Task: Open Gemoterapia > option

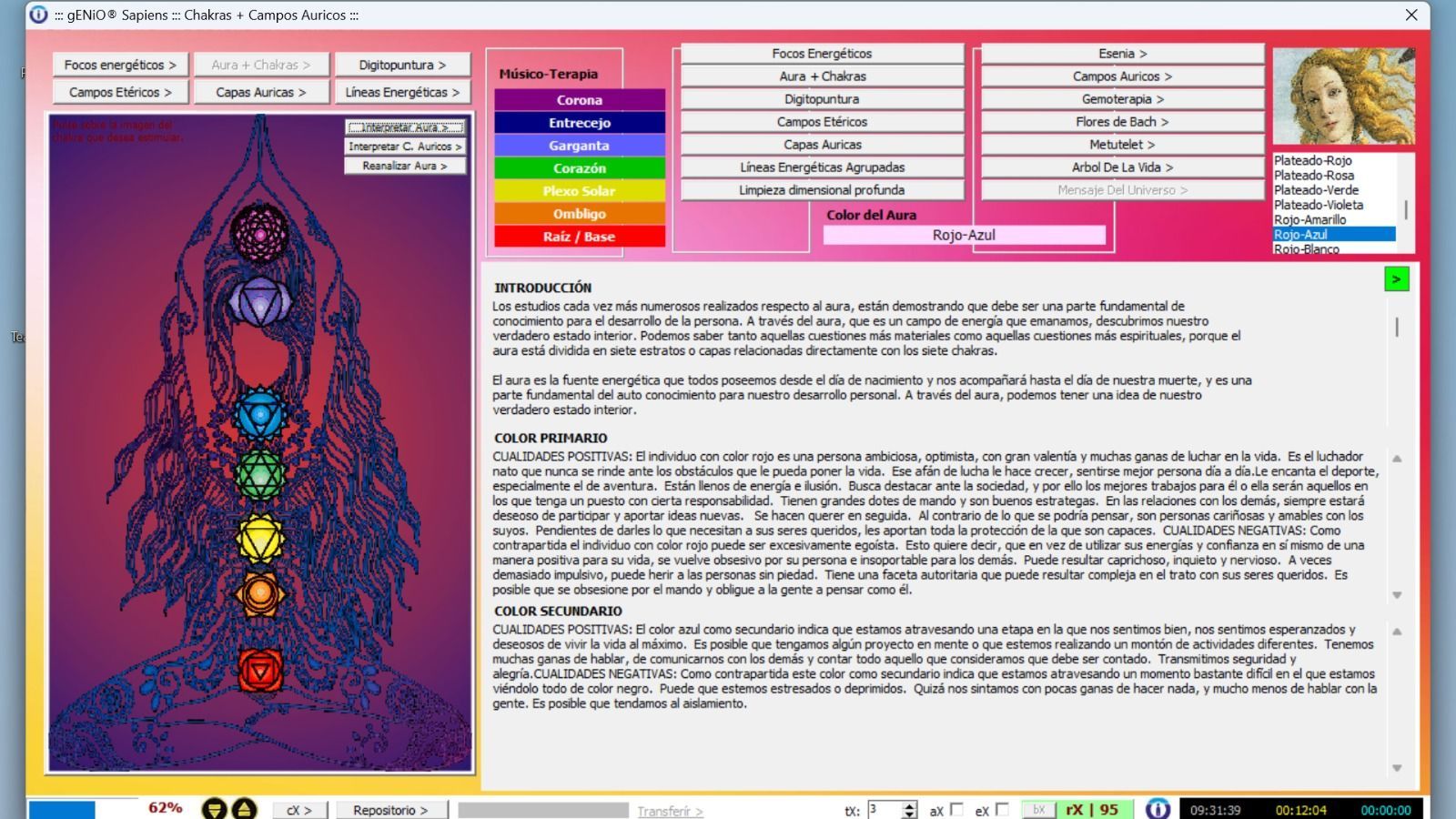Action: (1122, 99)
